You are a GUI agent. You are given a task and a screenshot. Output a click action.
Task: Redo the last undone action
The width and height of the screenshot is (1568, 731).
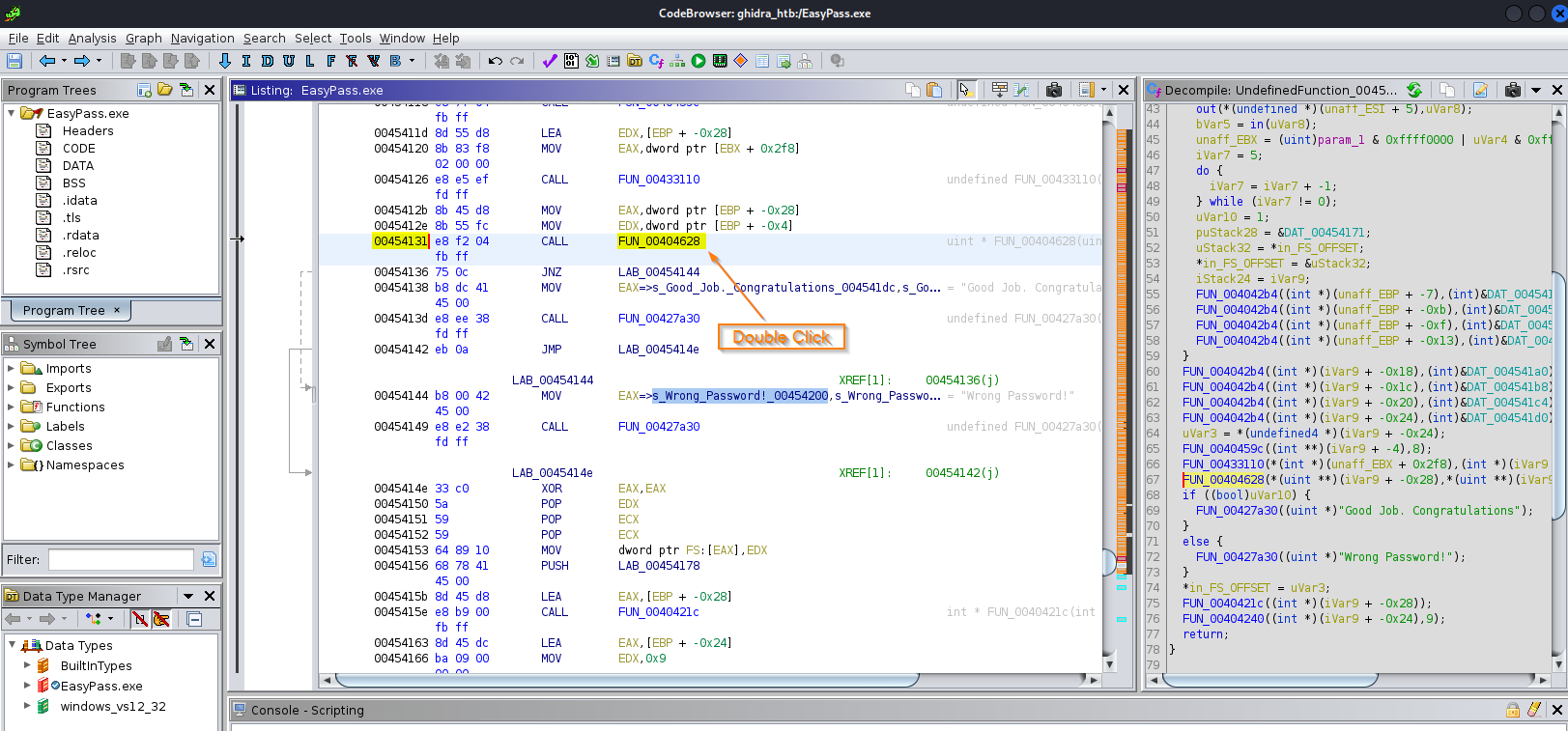click(x=517, y=61)
